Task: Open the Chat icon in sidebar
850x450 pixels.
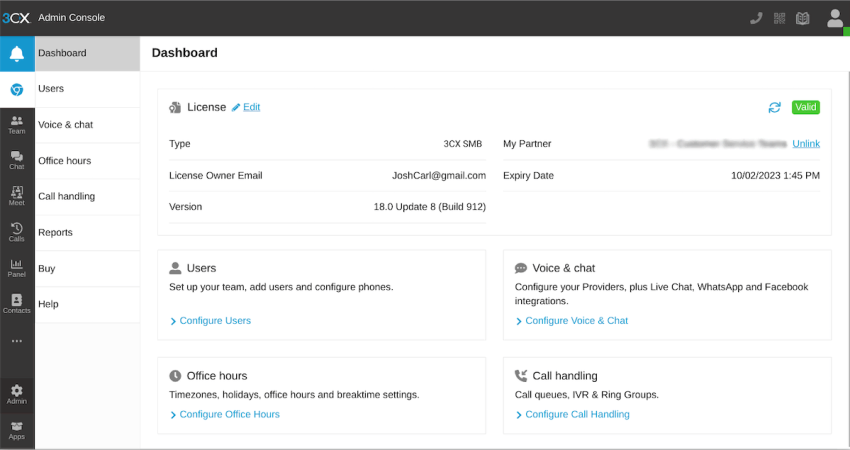Action: coord(17,160)
